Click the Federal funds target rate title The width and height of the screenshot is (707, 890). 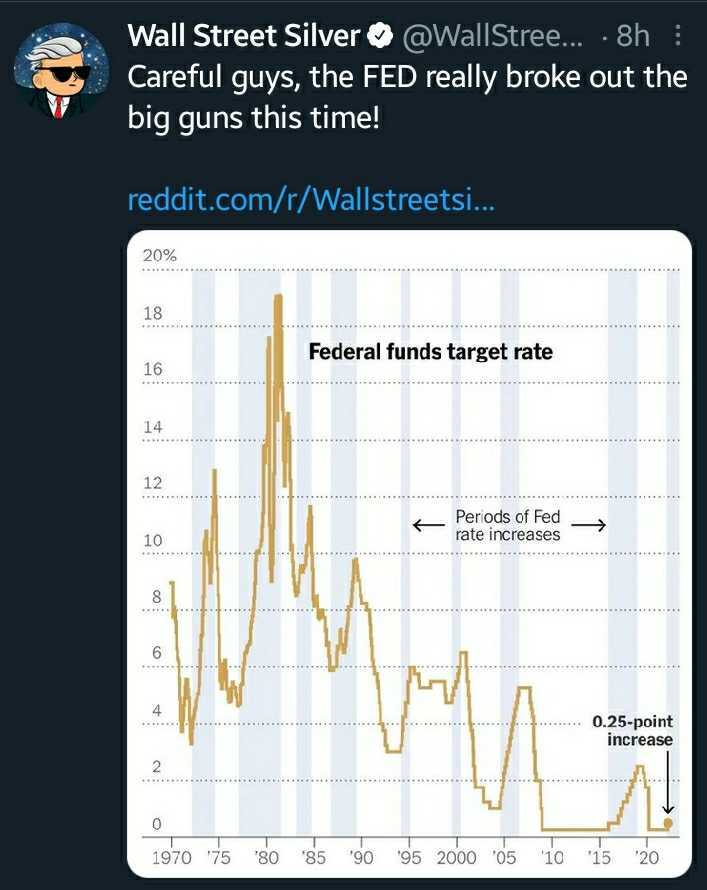coord(430,352)
